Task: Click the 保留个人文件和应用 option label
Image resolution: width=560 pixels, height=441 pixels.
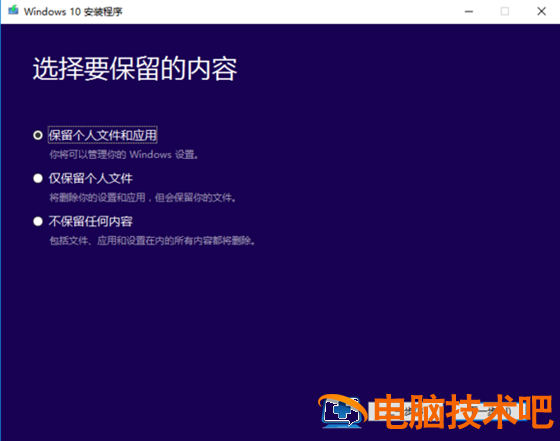Action: tap(102, 135)
